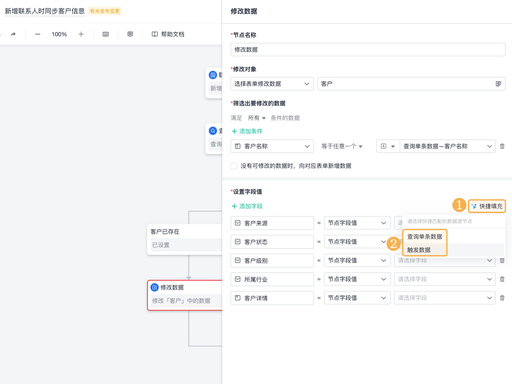Click the 所属行业 field box

pyautogui.click(x=272, y=279)
